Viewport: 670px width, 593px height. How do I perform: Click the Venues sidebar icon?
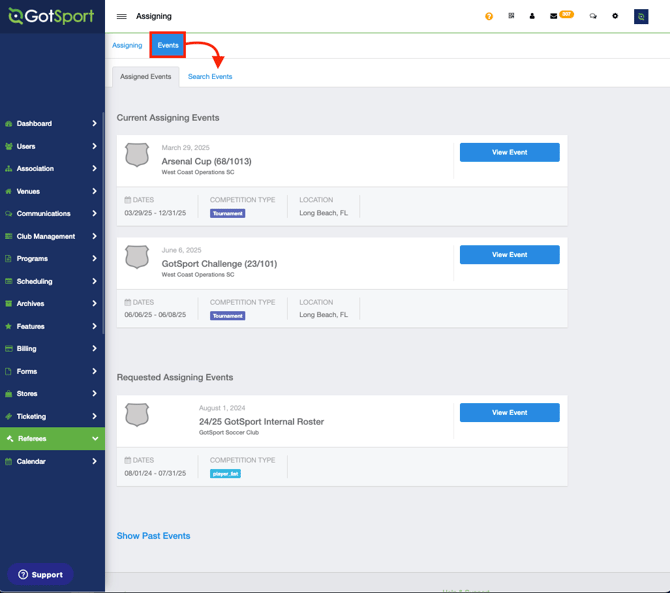[x=9, y=191]
